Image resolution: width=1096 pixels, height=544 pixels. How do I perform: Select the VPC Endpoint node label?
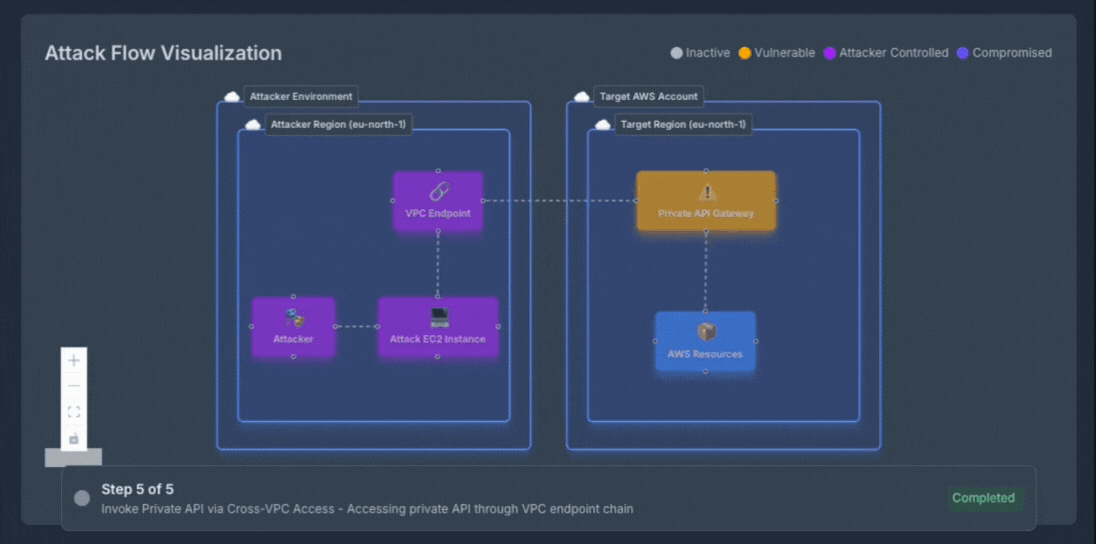(x=438, y=213)
